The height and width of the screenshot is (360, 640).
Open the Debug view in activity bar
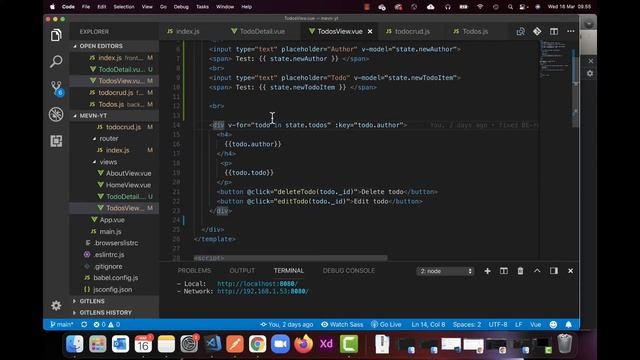56,115
